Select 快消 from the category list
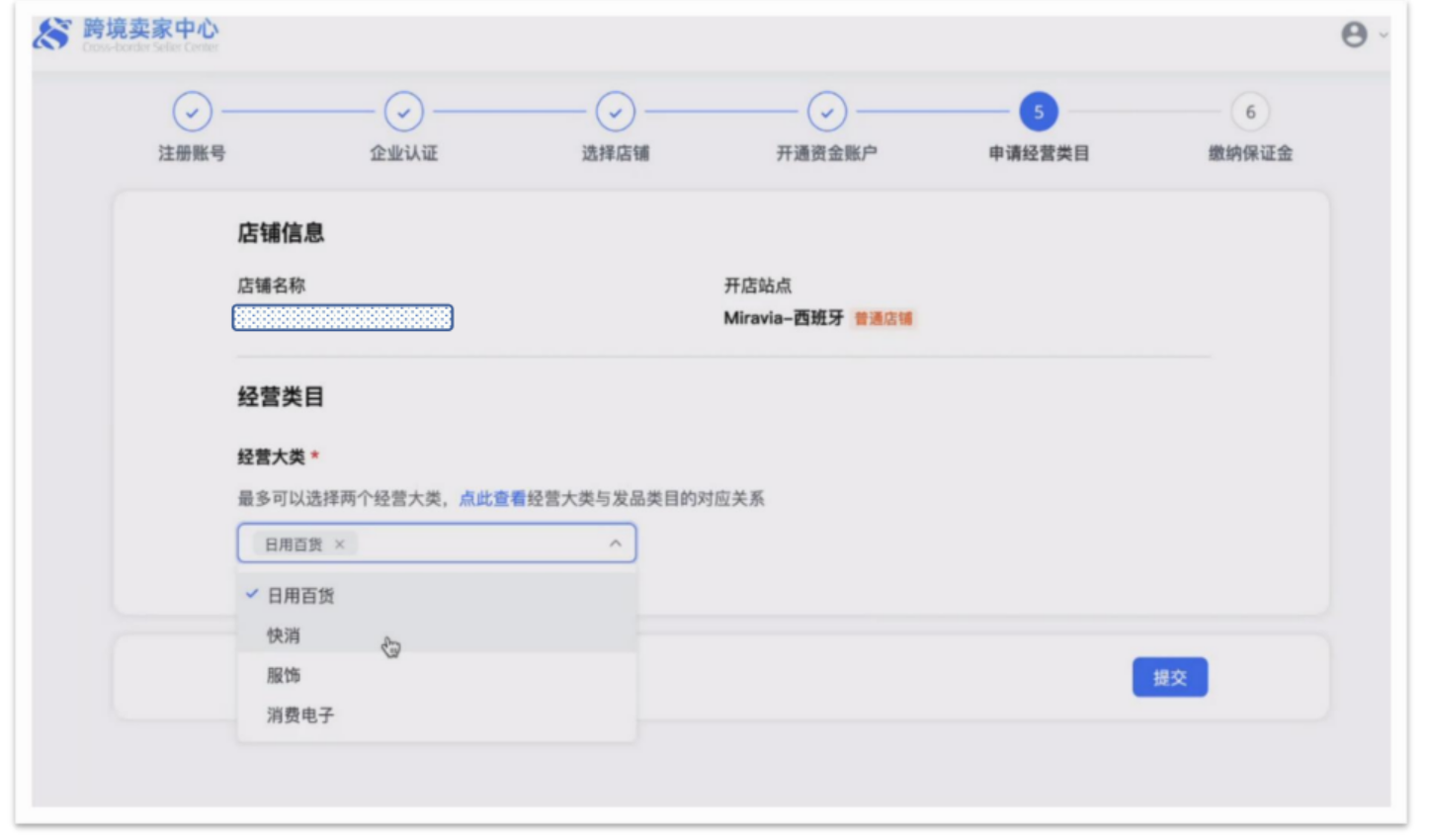 click(284, 635)
